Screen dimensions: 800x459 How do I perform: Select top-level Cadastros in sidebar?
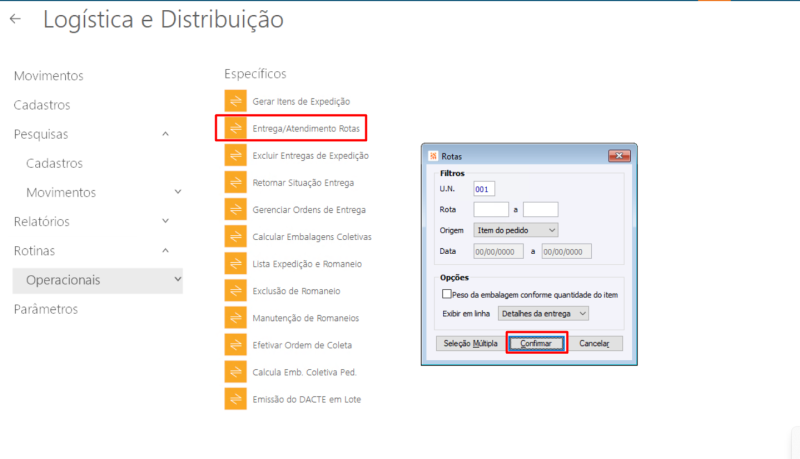click(42, 105)
